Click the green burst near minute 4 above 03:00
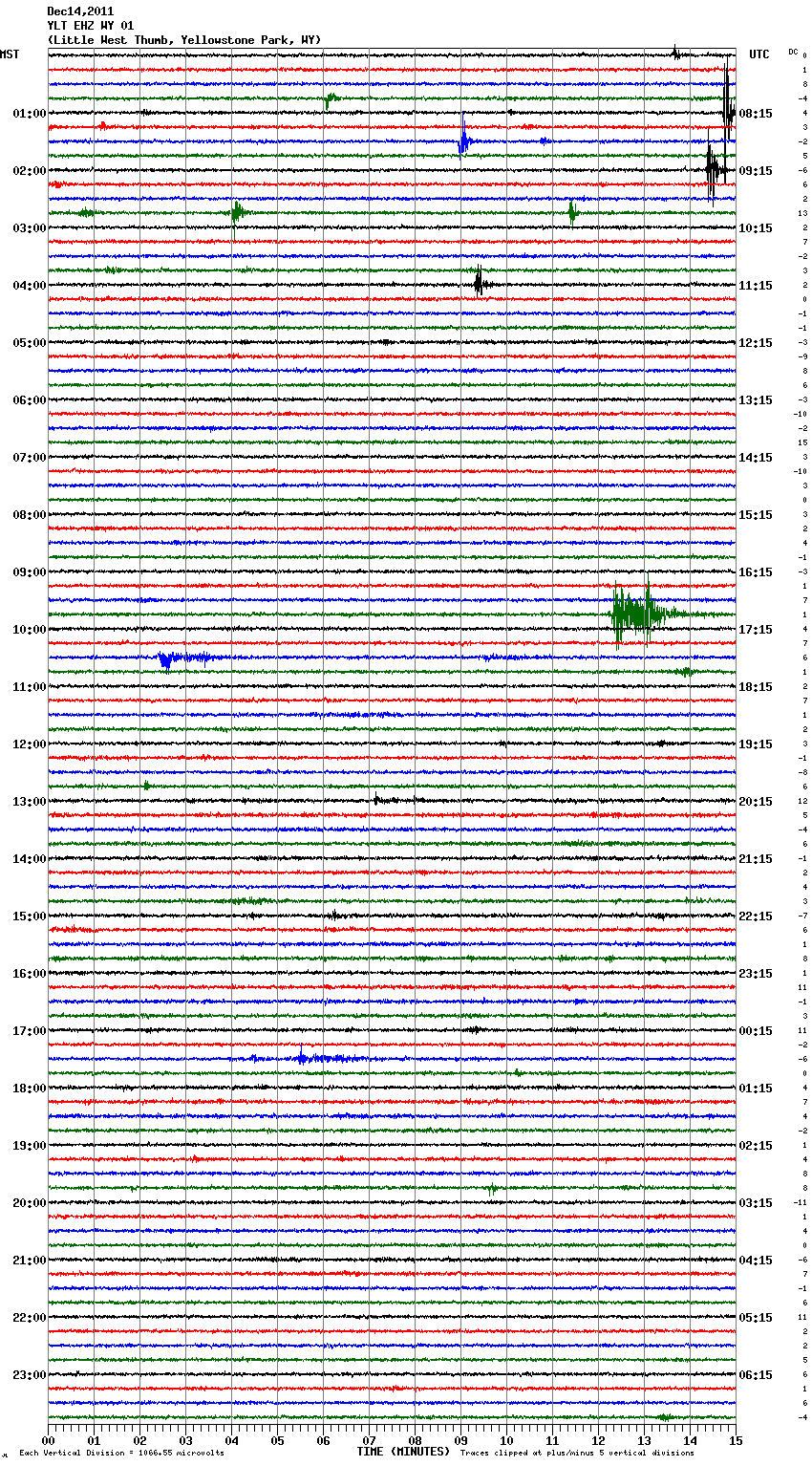Viewport: 812px width, 1466px height. point(237,212)
